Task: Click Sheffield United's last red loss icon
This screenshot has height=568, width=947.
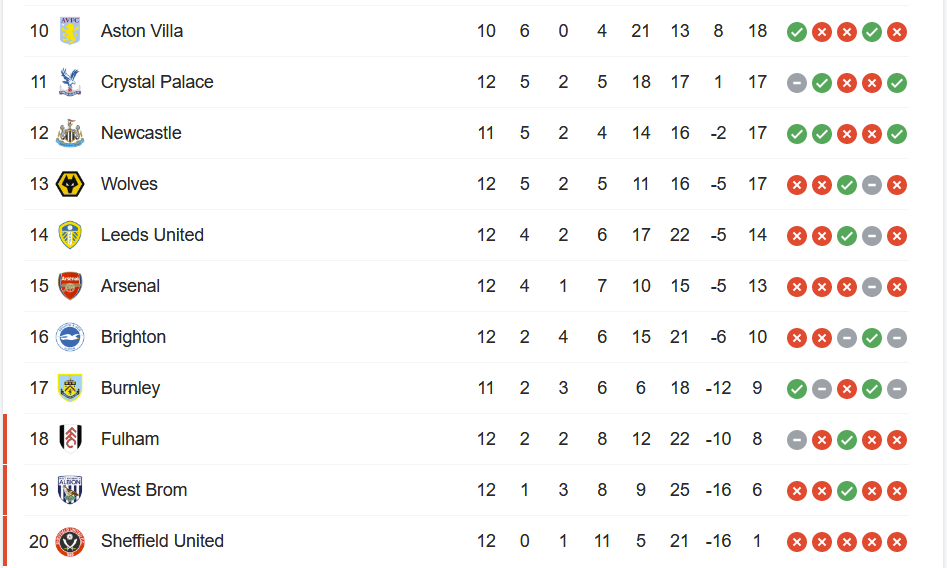Action: tap(897, 542)
